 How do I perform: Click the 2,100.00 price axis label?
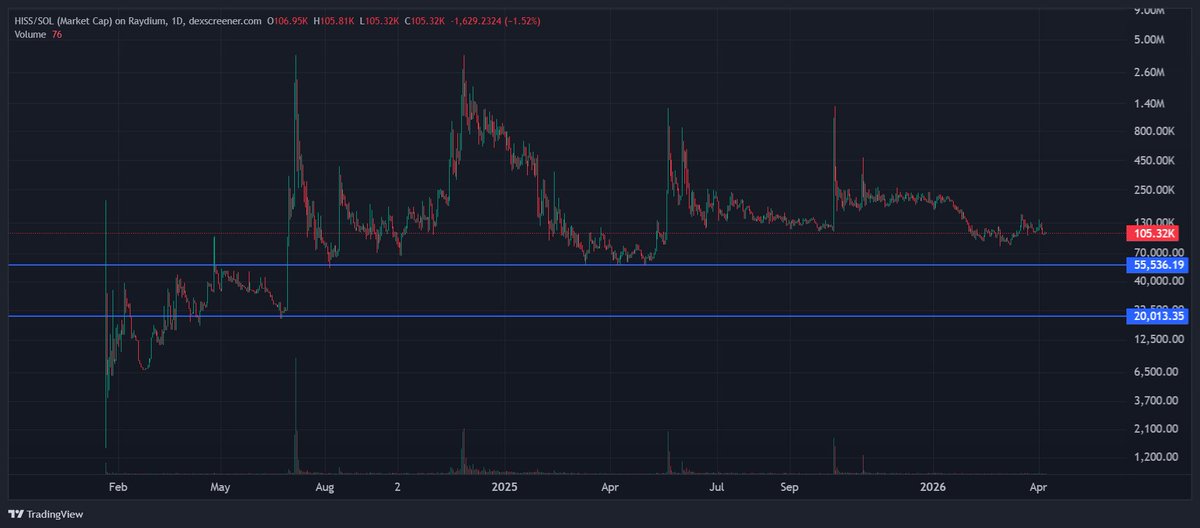[x=1154, y=429]
